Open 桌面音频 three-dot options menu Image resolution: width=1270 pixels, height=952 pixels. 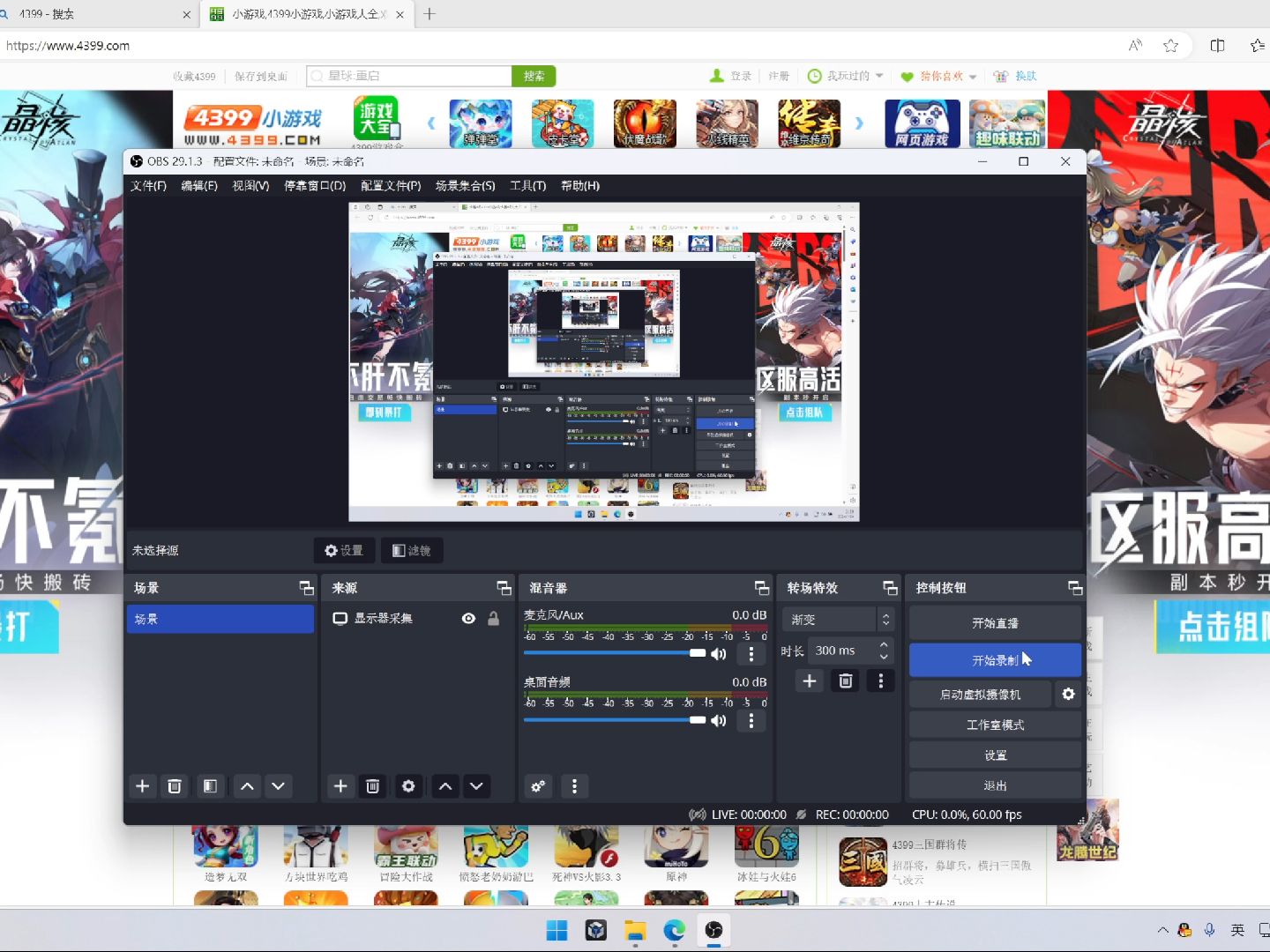751,720
